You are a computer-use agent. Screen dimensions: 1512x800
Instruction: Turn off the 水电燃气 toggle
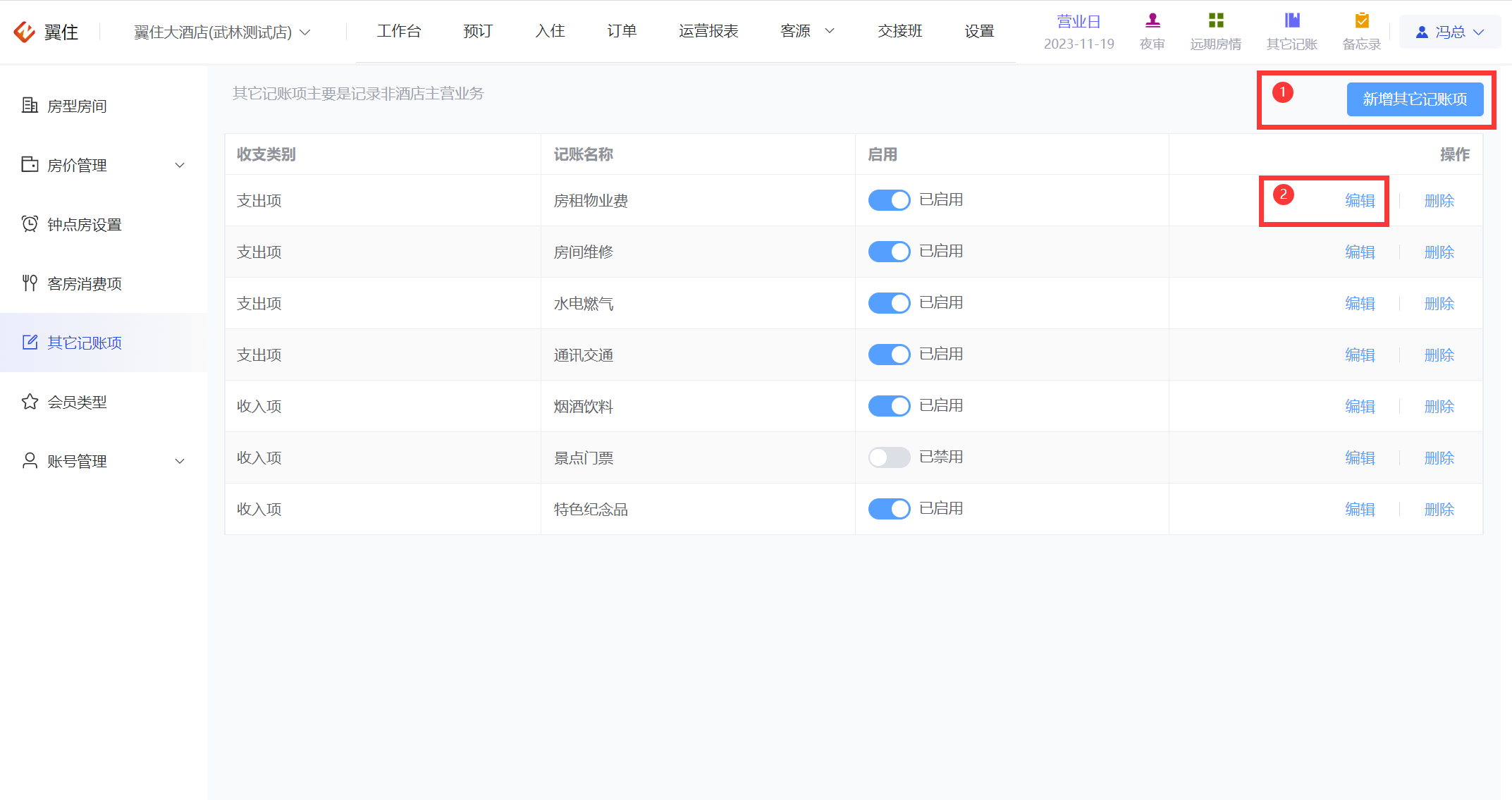(889, 303)
